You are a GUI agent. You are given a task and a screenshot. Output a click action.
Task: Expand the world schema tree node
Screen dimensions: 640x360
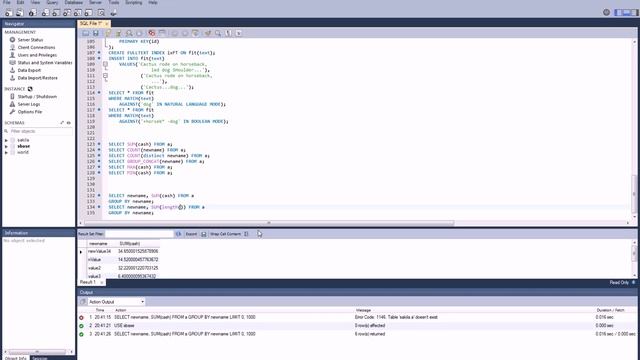[x=6, y=153]
